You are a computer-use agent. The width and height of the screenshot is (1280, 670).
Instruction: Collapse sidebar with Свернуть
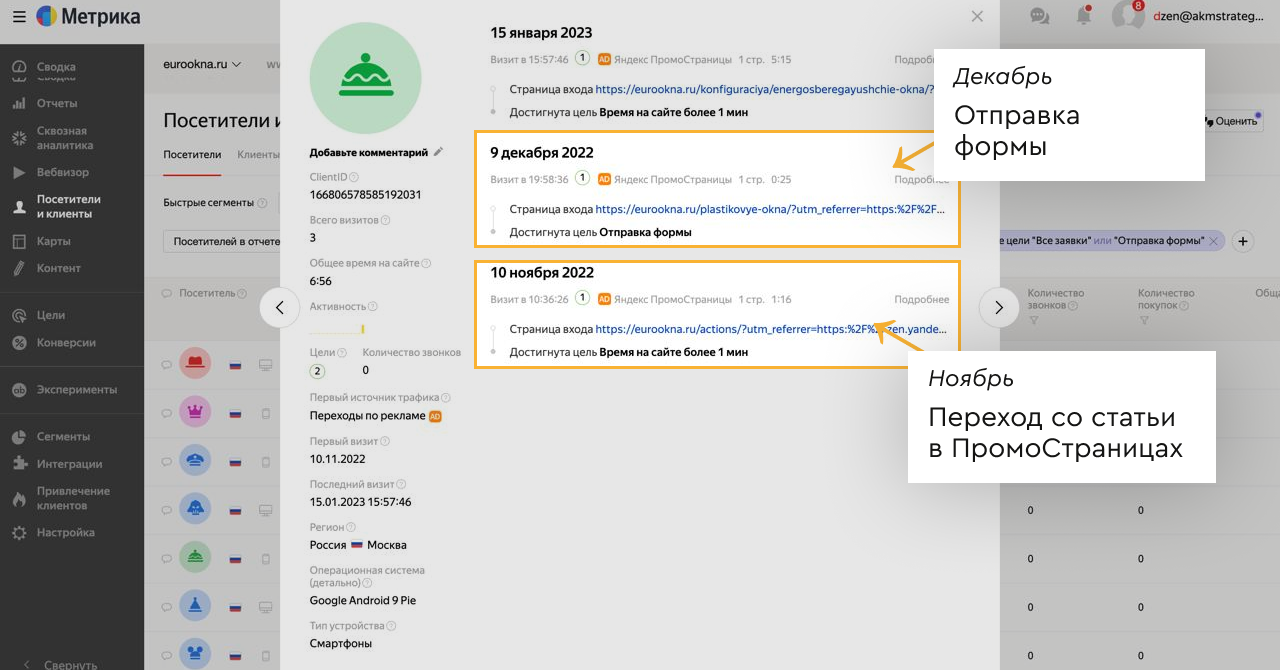62,664
